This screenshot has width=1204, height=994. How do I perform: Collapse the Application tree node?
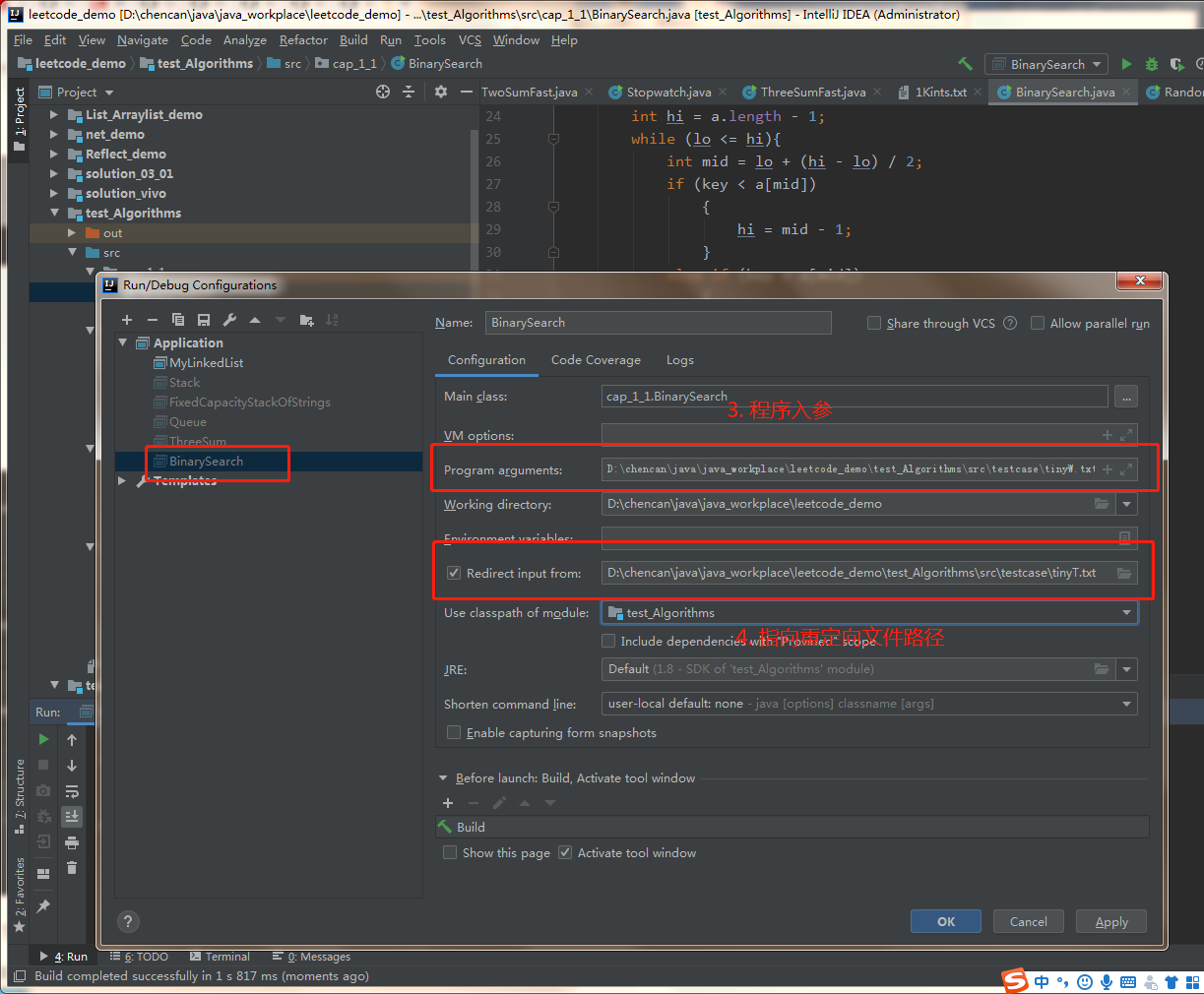(x=122, y=342)
